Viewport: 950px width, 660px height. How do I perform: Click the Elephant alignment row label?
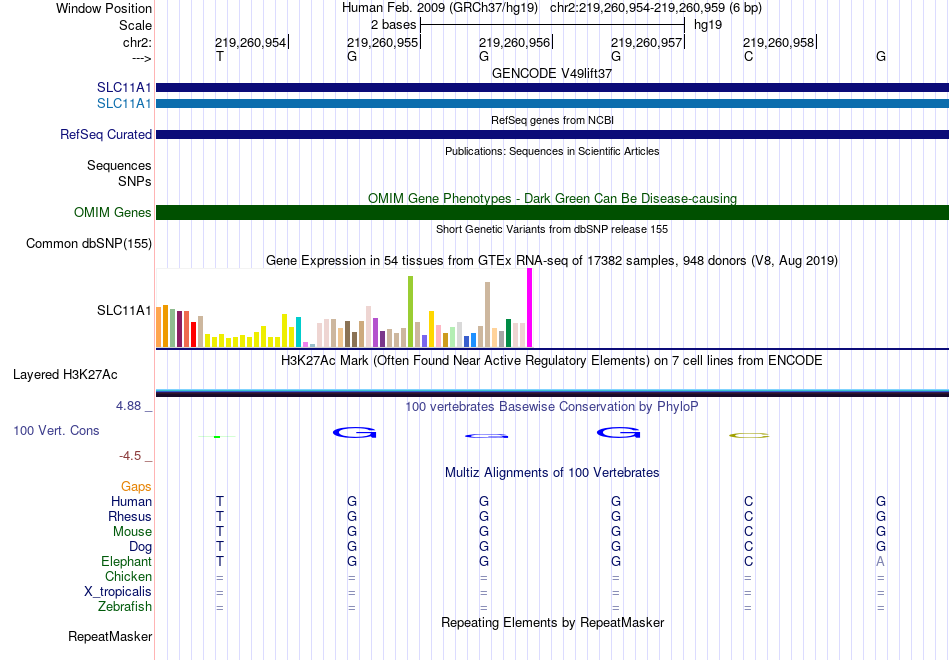126,561
